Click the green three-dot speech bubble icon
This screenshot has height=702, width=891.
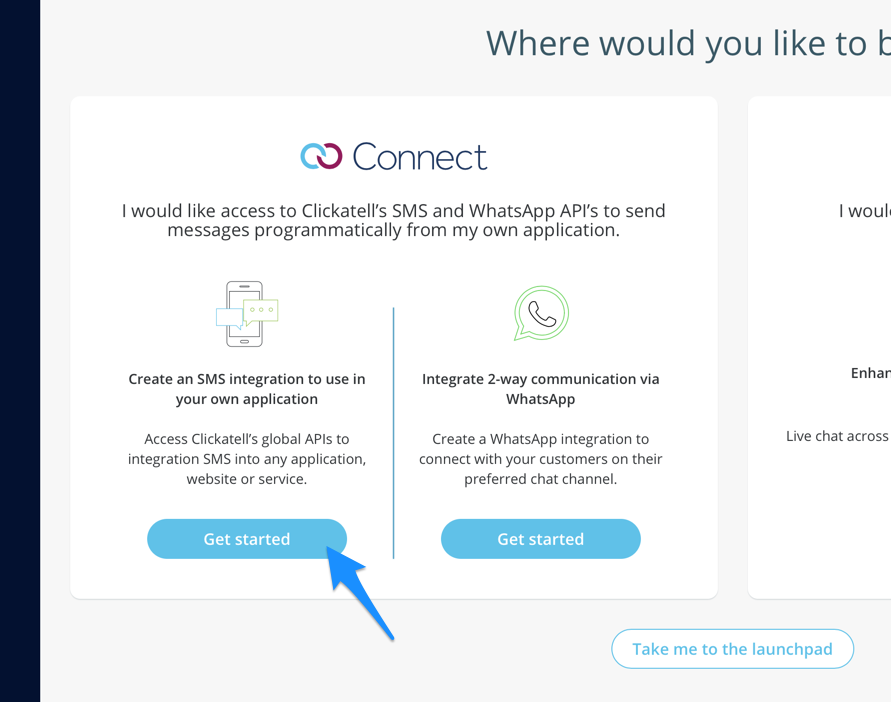click(262, 310)
